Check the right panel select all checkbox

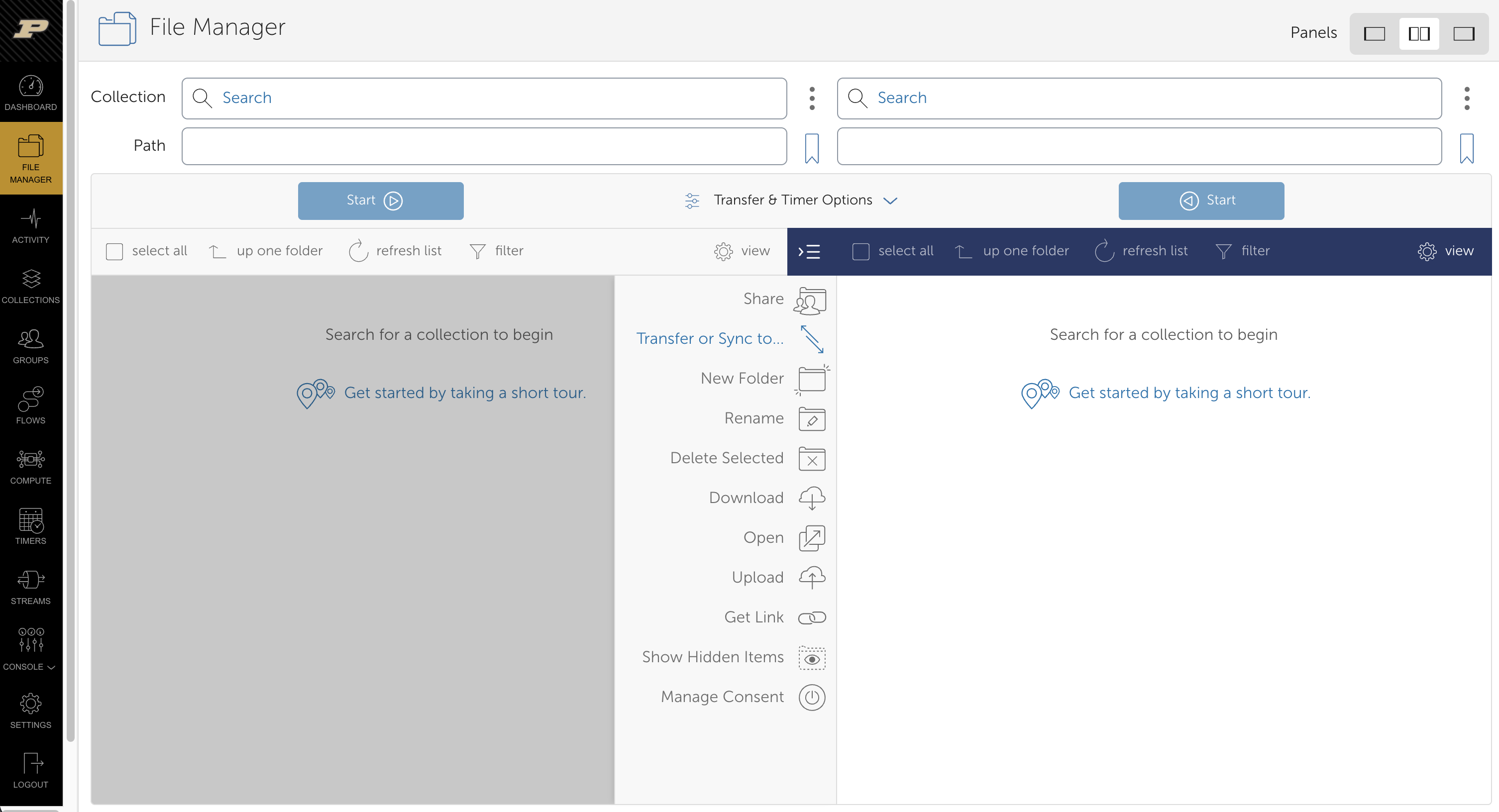[x=860, y=251]
